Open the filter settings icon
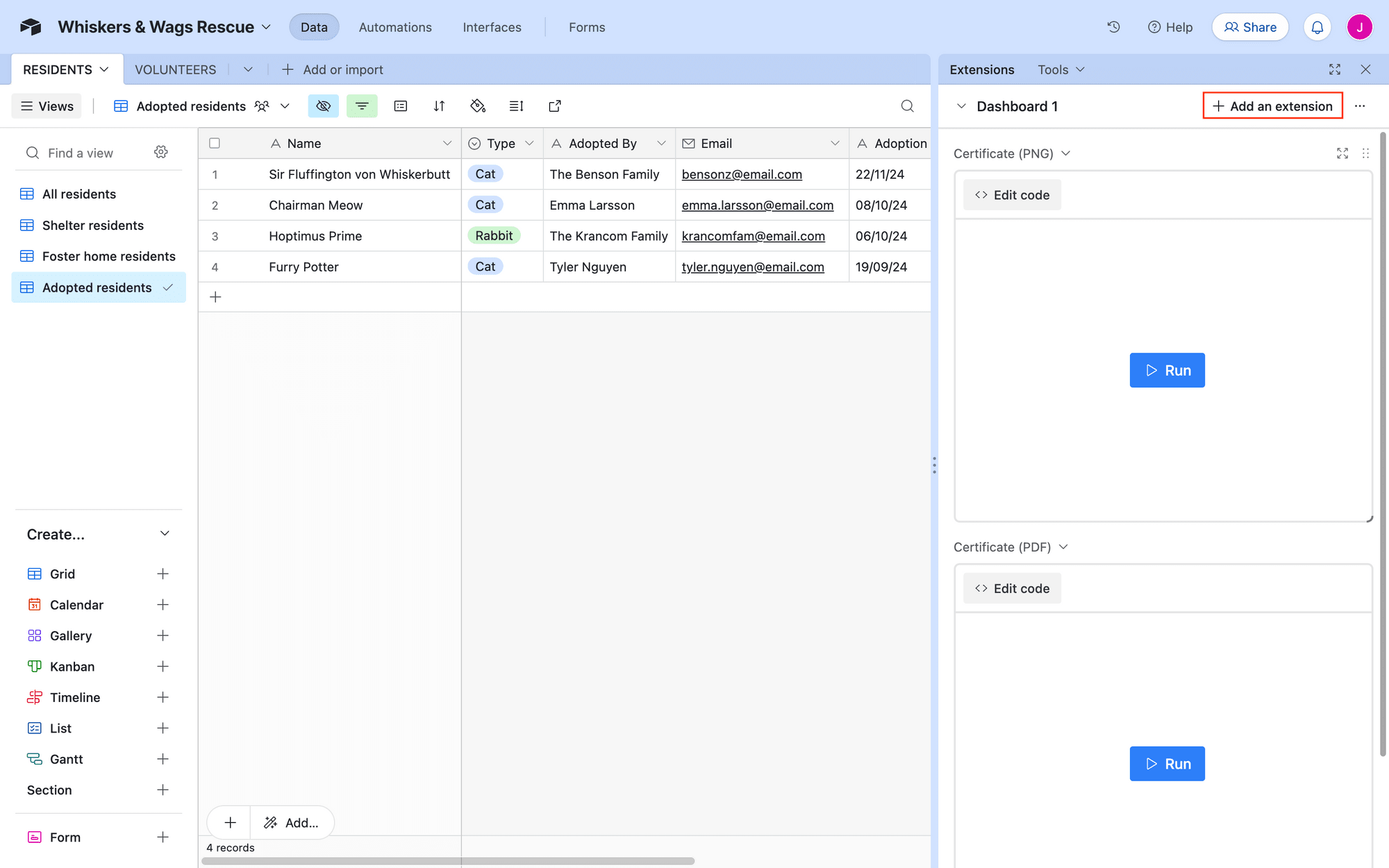Screen dimensions: 1389x868 tap(362, 106)
